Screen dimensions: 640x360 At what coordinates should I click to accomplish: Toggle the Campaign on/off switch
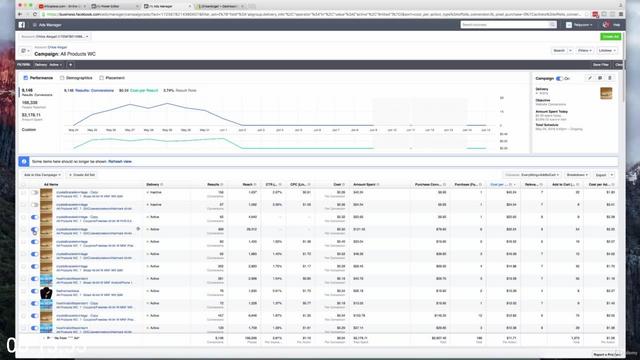560,78
